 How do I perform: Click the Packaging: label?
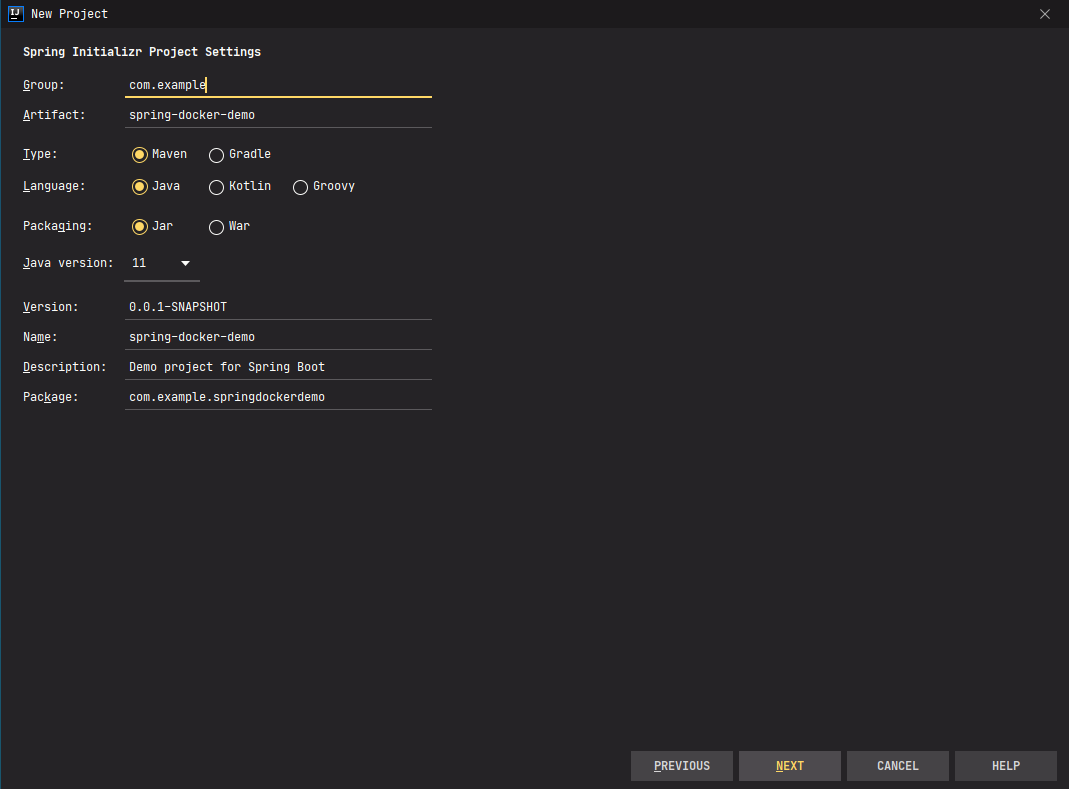(x=57, y=226)
